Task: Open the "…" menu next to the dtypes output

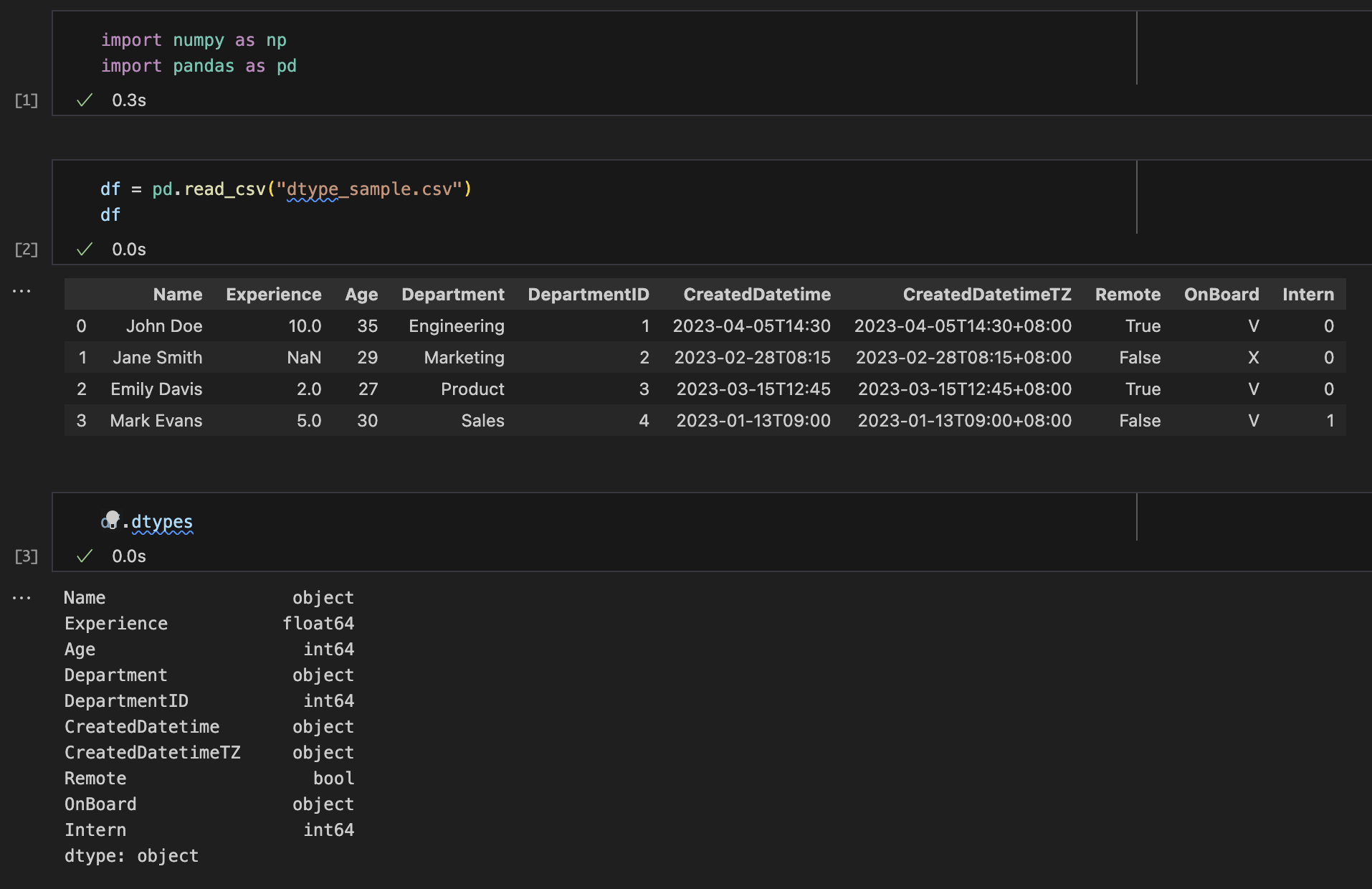Action: [22, 597]
